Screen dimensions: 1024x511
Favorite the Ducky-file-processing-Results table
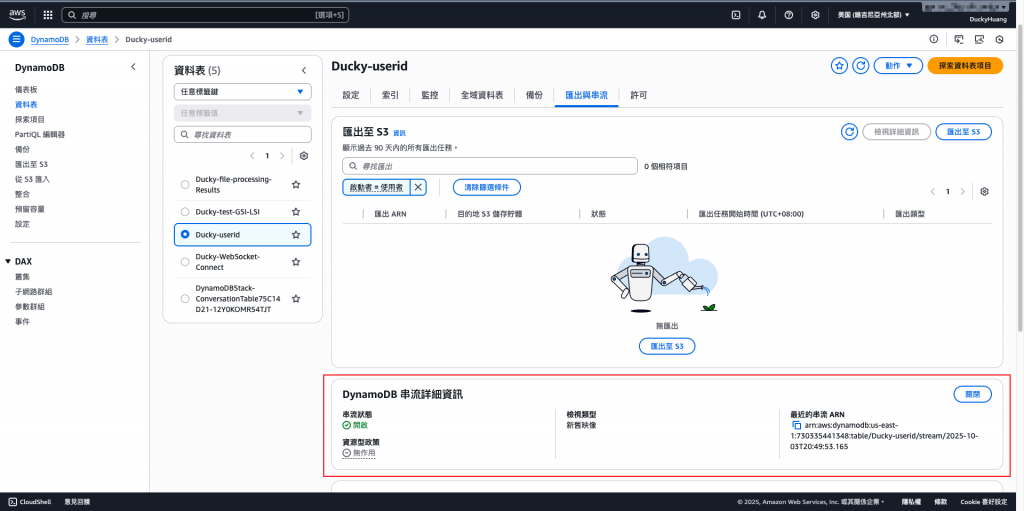tap(296, 185)
